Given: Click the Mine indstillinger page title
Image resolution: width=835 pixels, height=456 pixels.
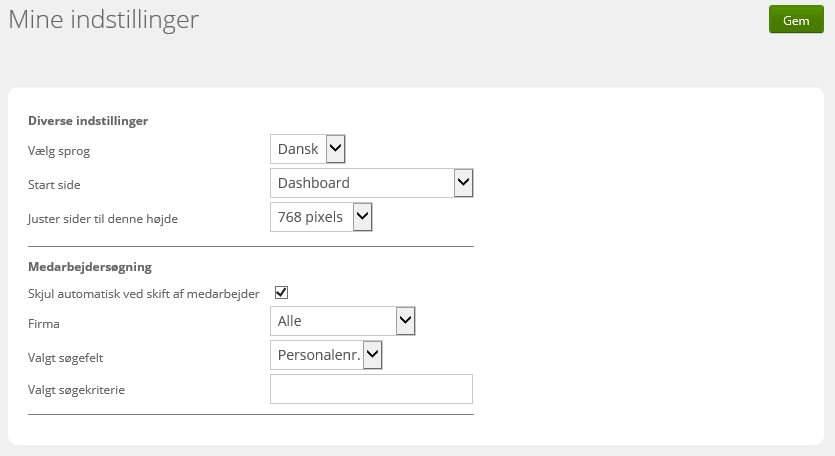Looking at the screenshot, I should (103, 20).
